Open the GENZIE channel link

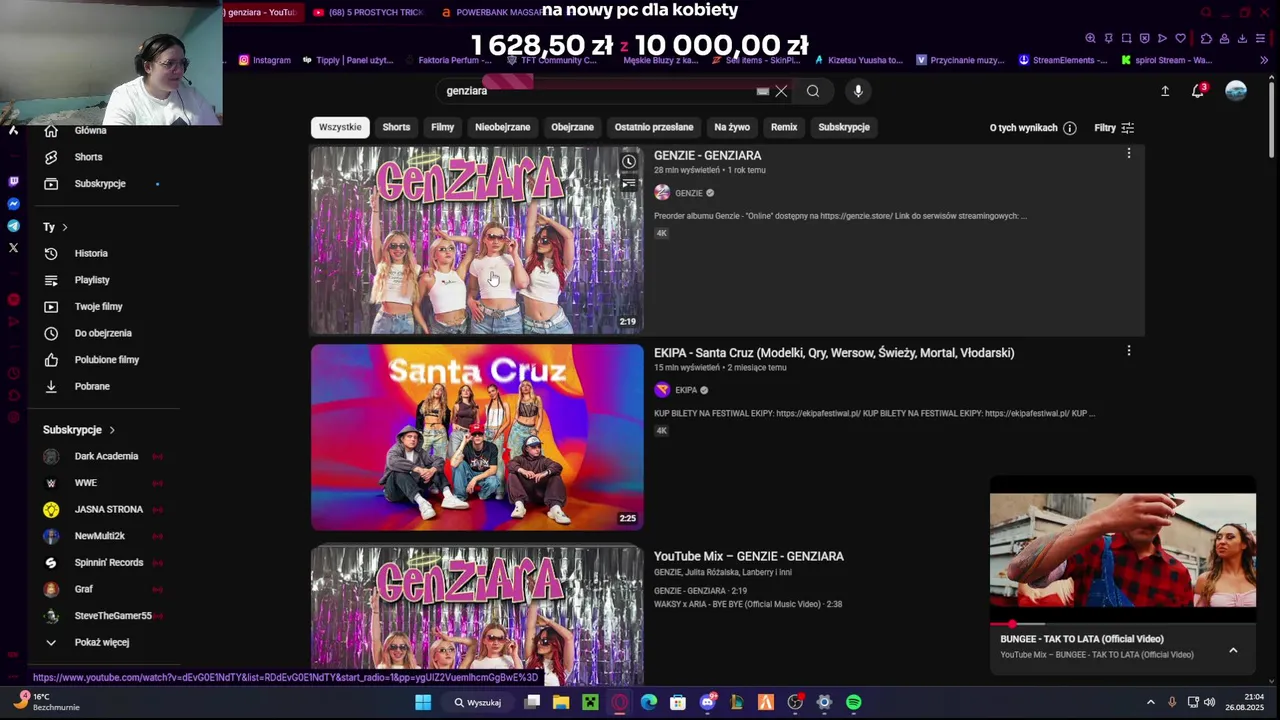click(688, 193)
